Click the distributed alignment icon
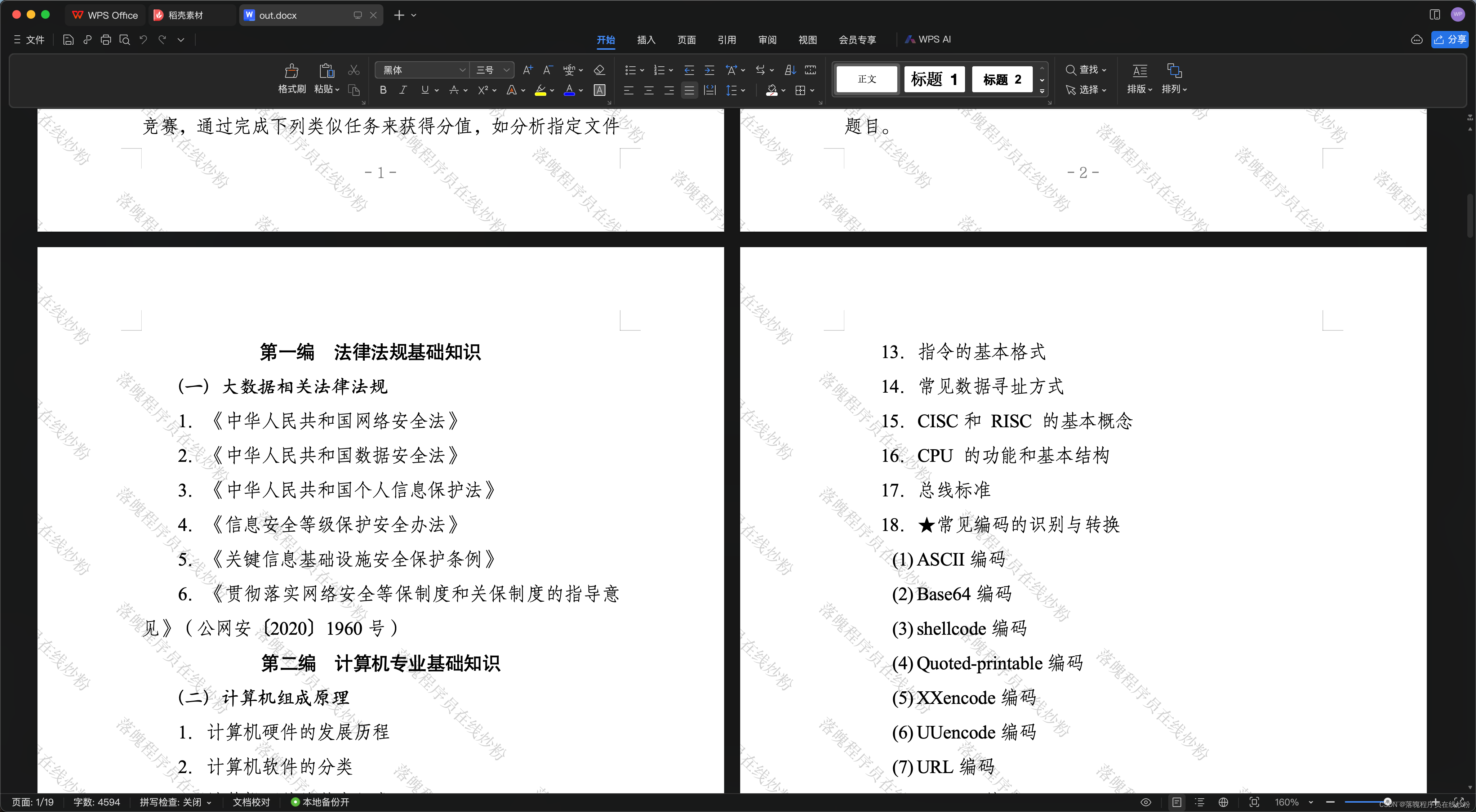This screenshot has height=812, width=1476. point(709,90)
